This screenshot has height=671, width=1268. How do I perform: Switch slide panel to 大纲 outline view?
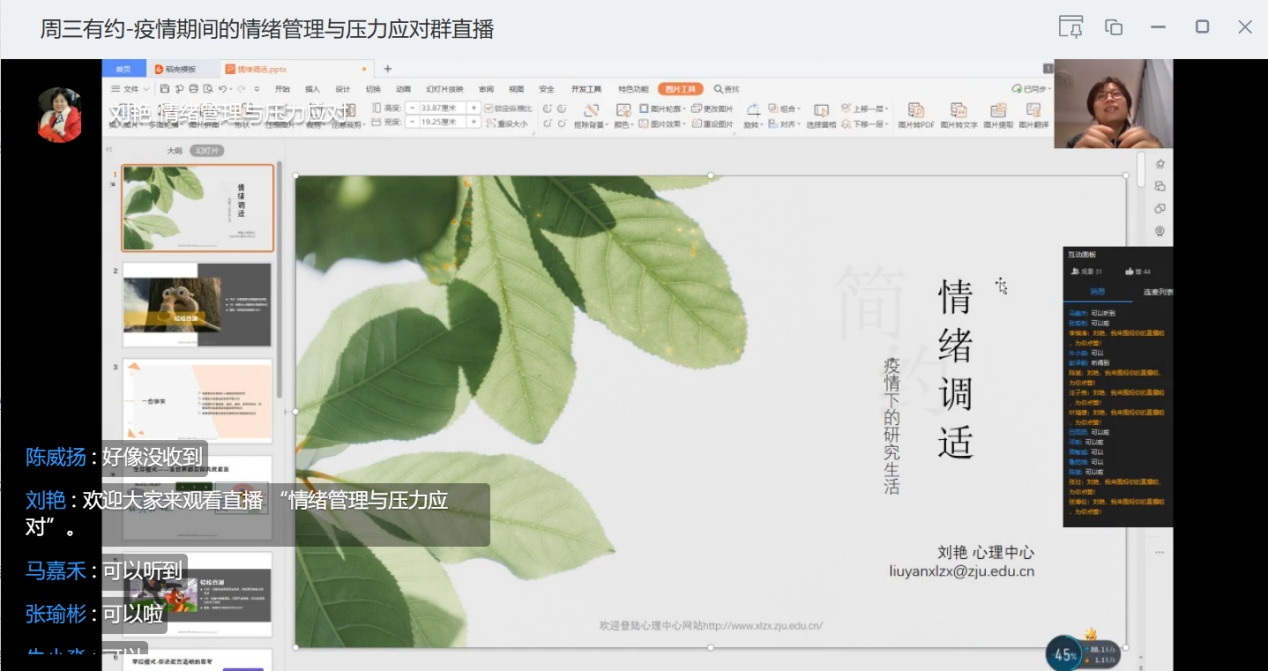click(x=174, y=151)
